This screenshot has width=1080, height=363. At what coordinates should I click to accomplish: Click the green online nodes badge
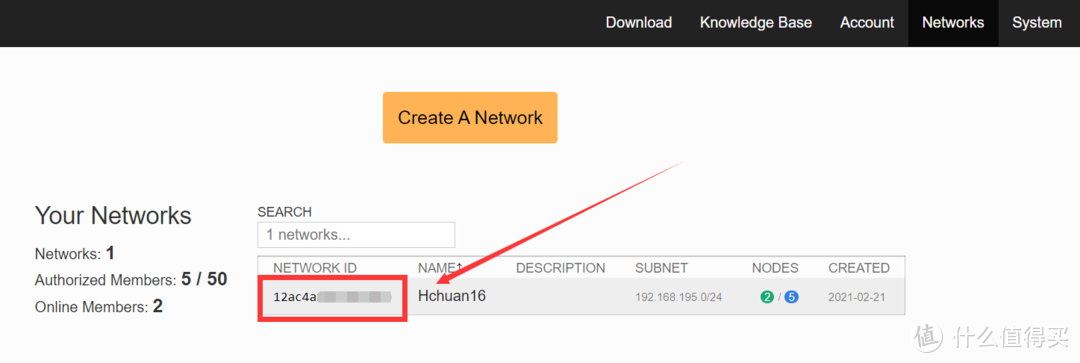point(767,298)
